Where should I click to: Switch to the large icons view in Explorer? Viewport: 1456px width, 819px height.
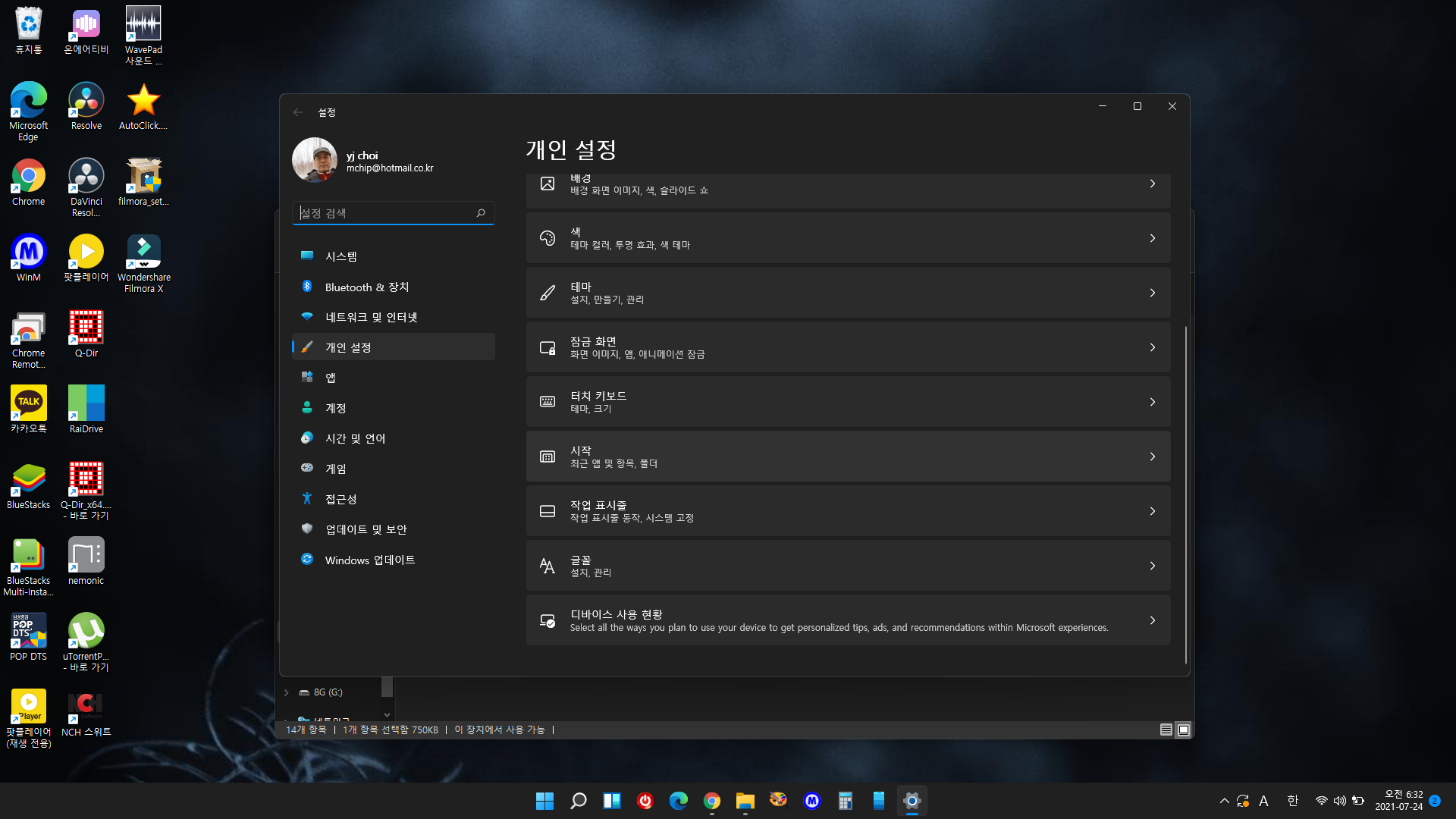[1183, 730]
